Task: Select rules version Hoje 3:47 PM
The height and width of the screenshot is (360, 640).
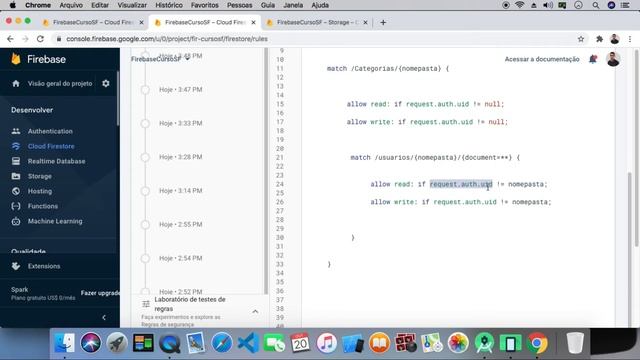Action: [180, 89]
